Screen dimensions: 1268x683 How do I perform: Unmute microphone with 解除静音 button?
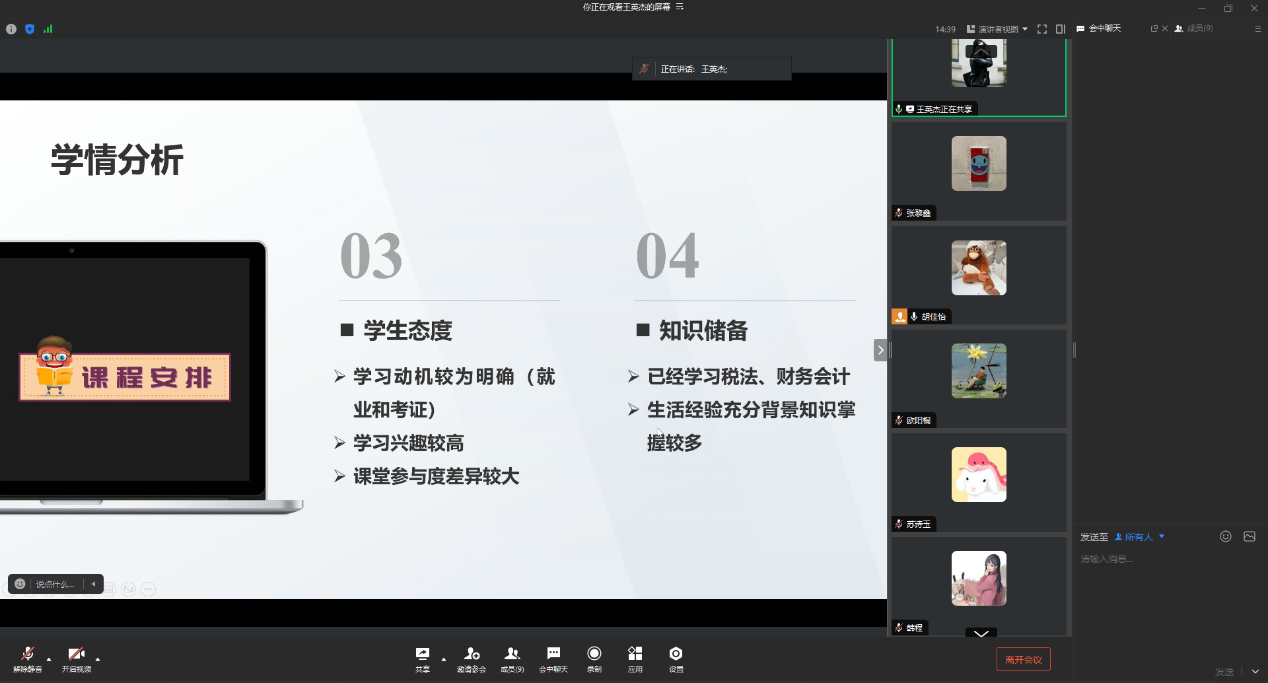(27, 657)
